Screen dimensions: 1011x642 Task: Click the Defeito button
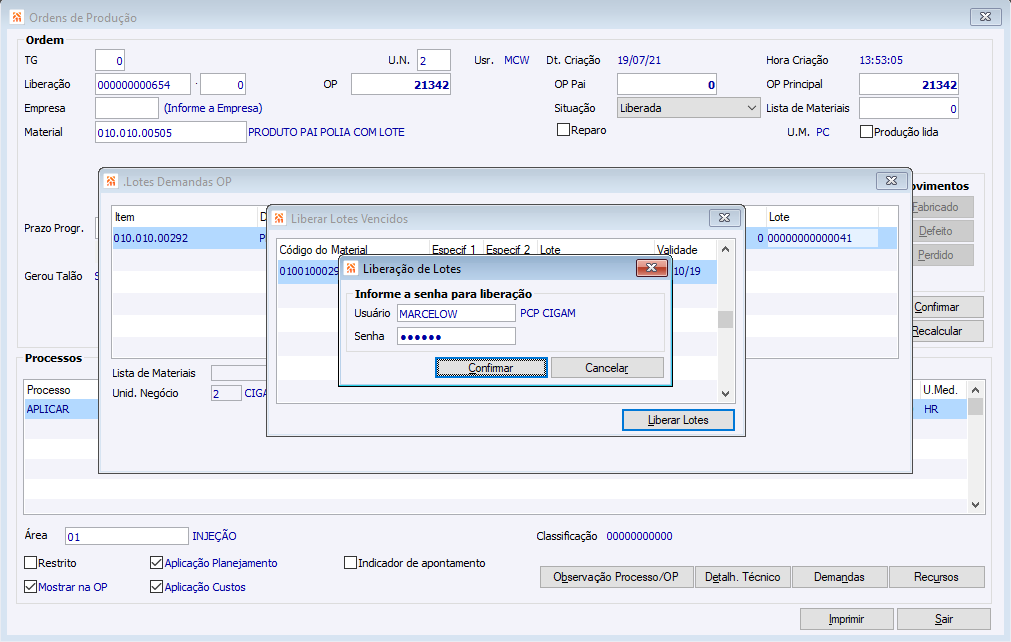(942, 231)
